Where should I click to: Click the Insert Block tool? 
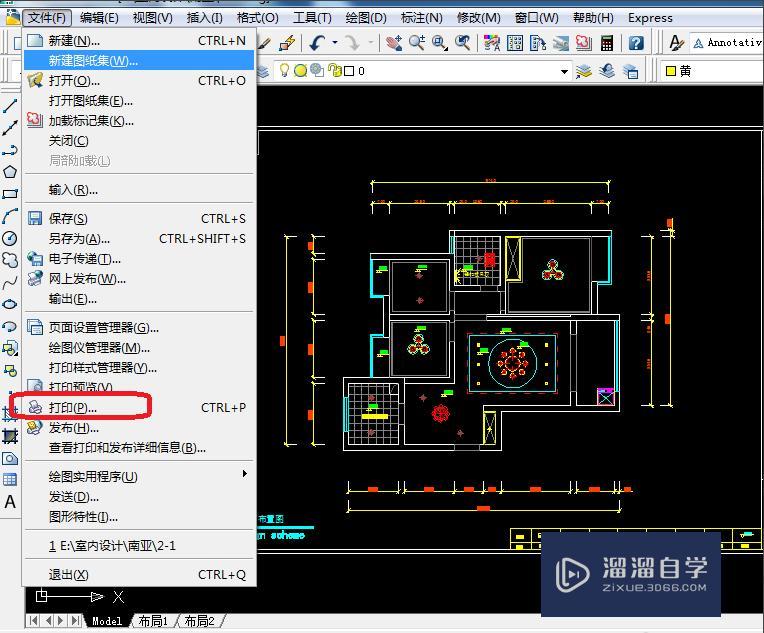10,348
